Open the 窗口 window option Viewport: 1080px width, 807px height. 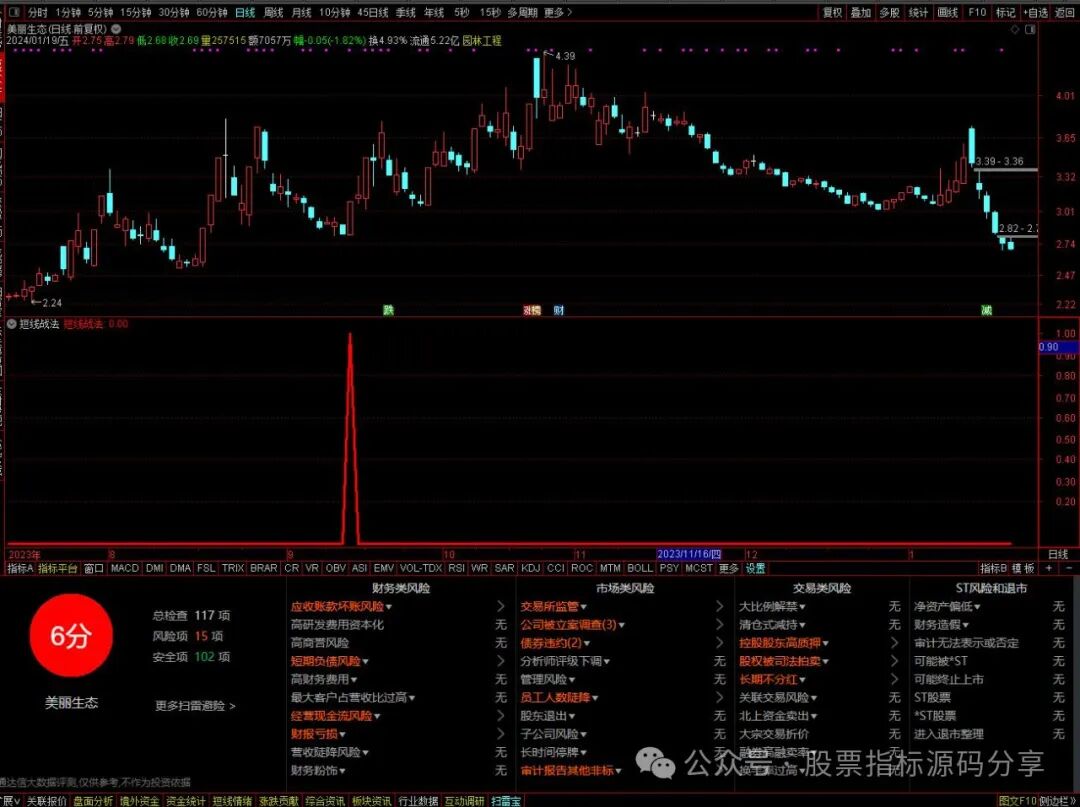coord(94,568)
